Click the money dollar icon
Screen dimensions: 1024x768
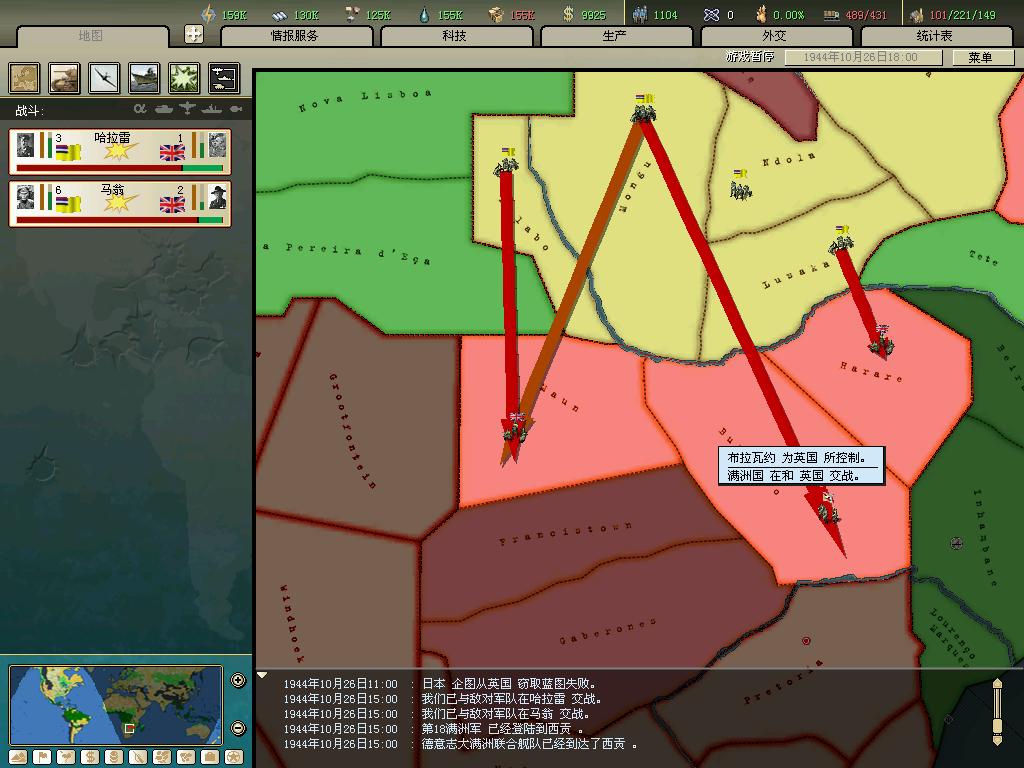click(568, 14)
